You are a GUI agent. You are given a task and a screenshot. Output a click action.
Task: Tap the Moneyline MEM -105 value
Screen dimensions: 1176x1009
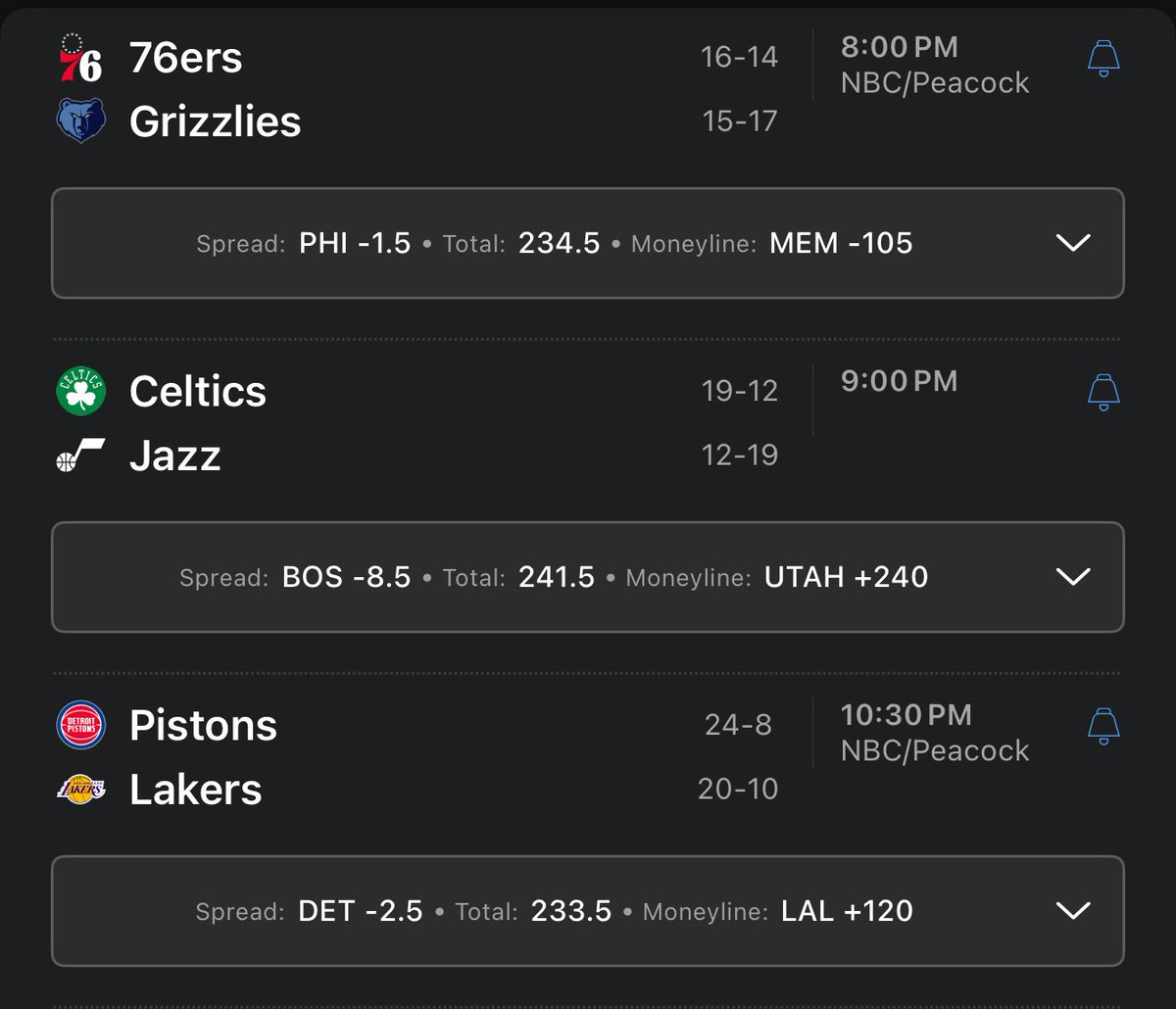click(x=841, y=243)
